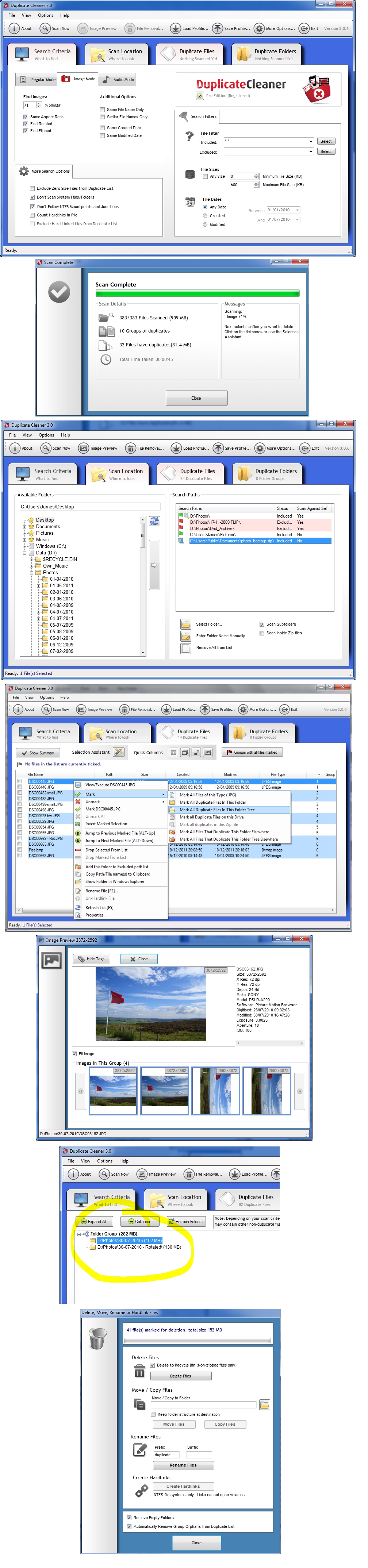Click Scan Now in window showing Image Mode

point(55,28)
